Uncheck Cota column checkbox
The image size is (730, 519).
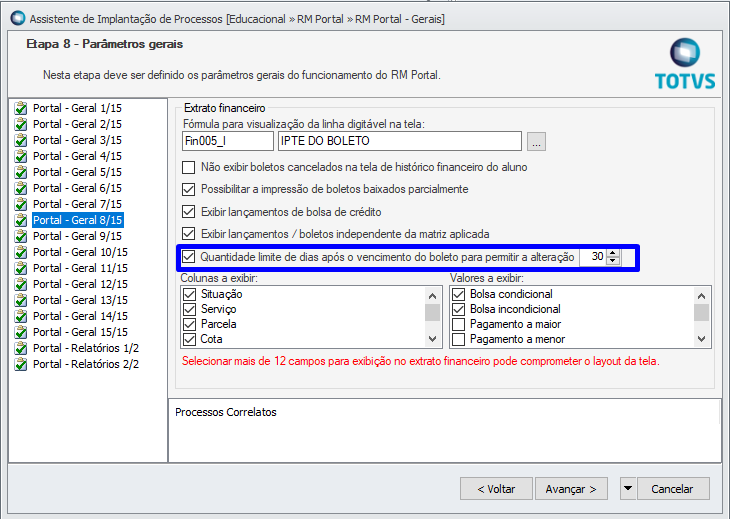pos(189,339)
